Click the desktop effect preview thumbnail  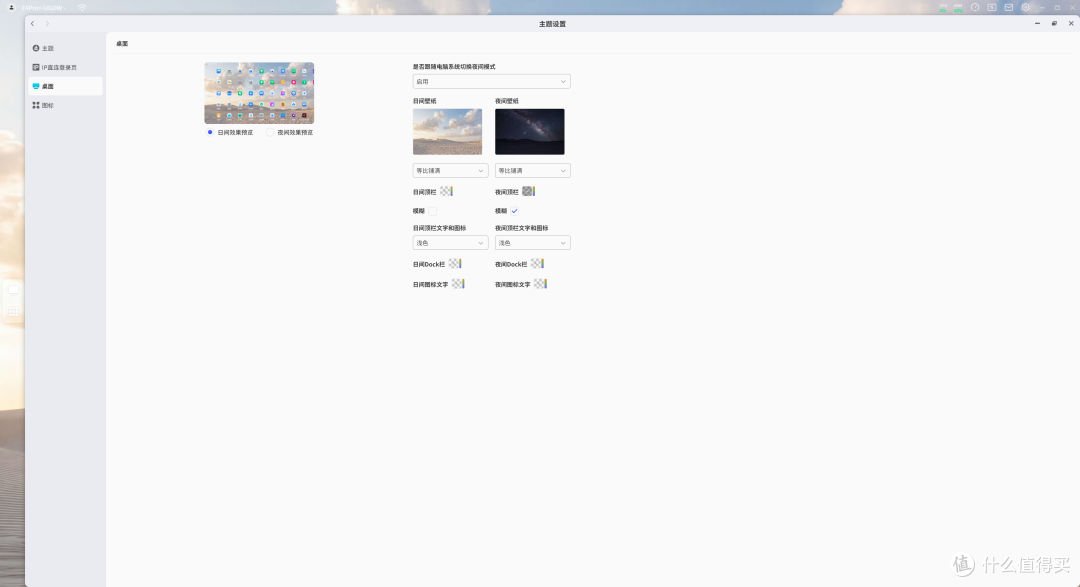point(259,93)
